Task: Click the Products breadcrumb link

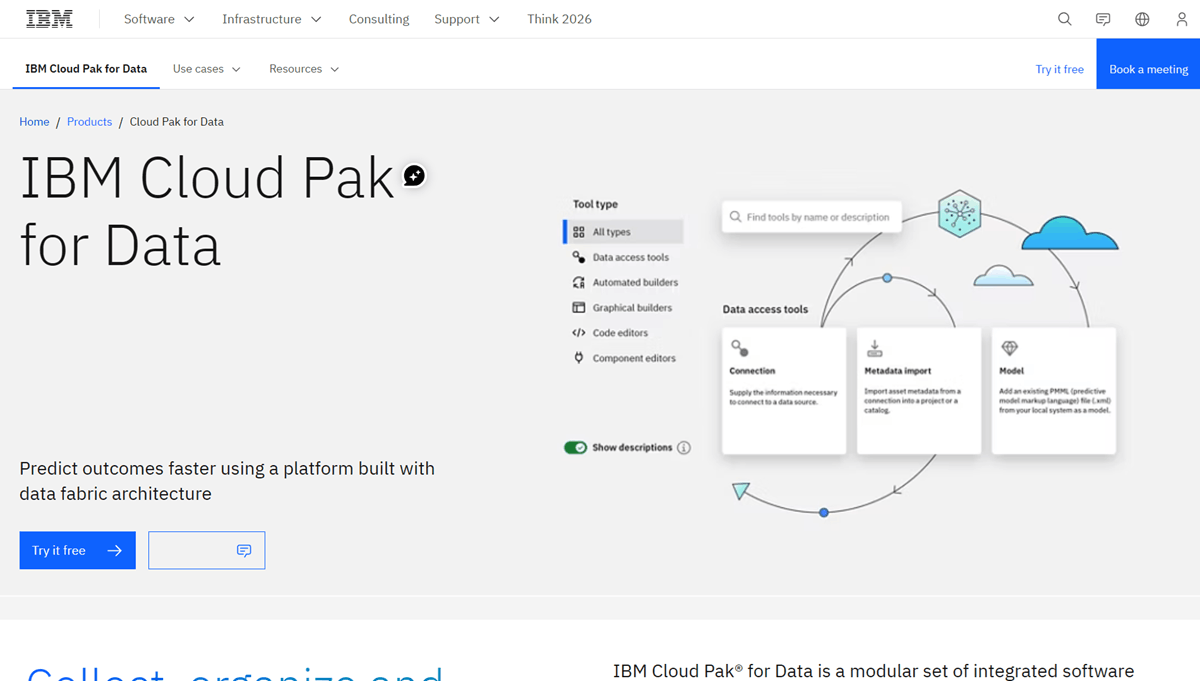Action: 89,122
